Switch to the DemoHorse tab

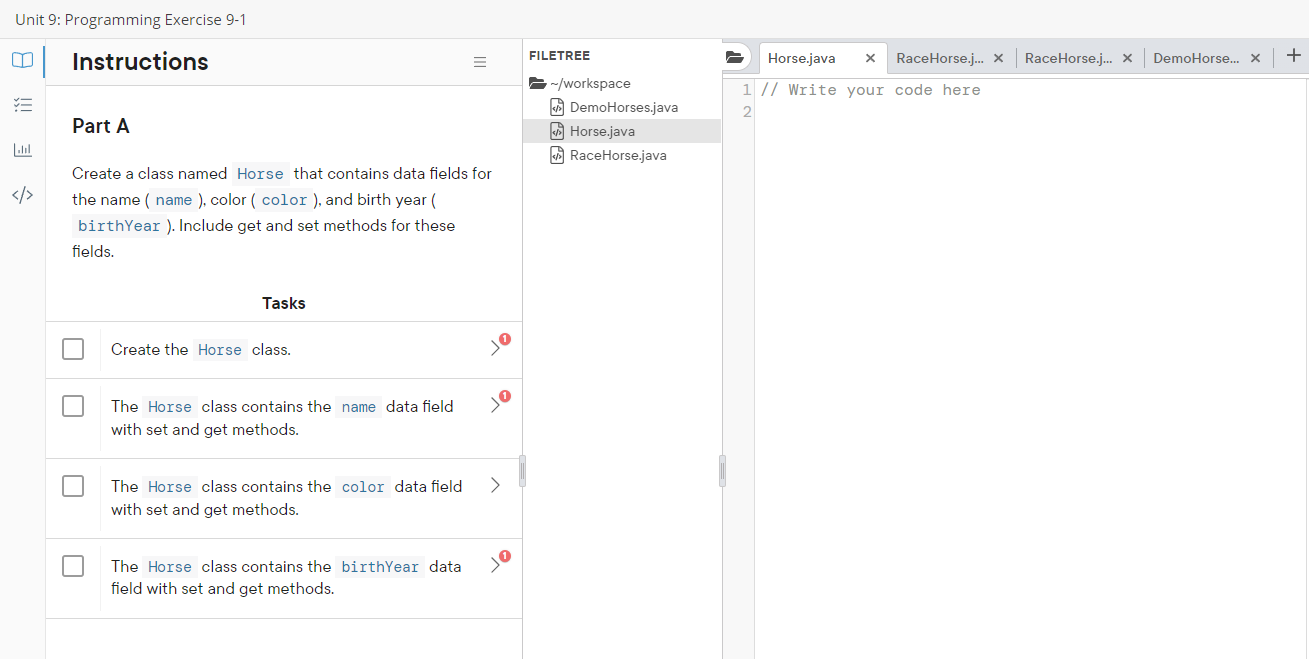click(x=1199, y=57)
